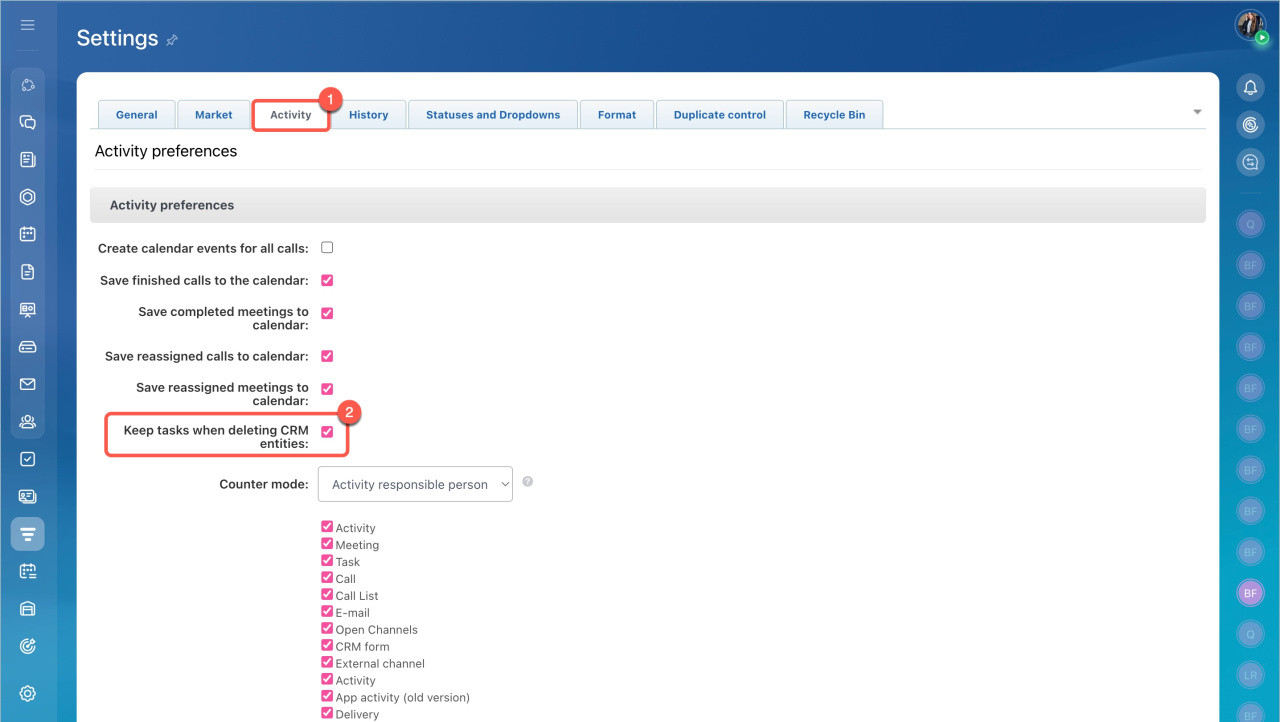
Task: Uncheck the E-mail counter checkbox
Action: pos(327,612)
